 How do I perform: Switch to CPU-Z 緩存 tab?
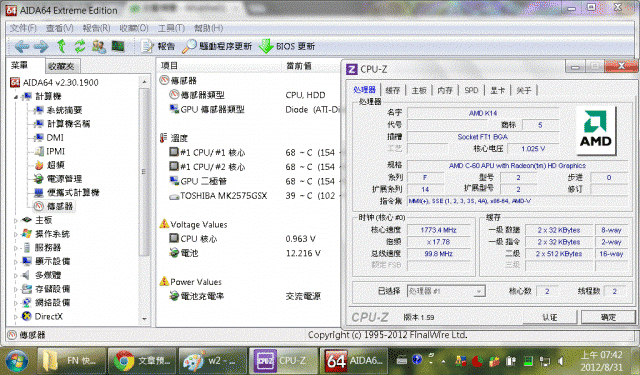(x=393, y=90)
